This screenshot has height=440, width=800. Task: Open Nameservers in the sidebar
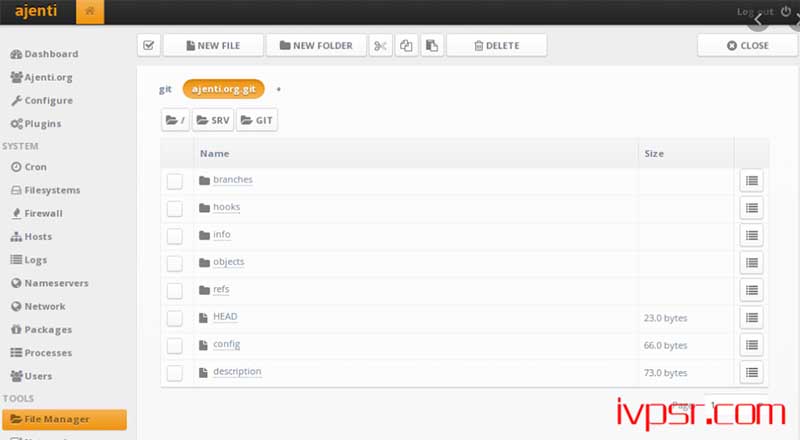49,283
